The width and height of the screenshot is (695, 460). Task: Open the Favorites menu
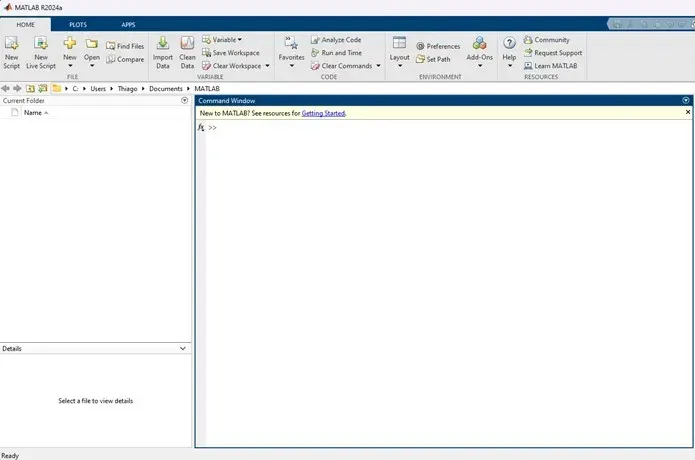coord(291,53)
